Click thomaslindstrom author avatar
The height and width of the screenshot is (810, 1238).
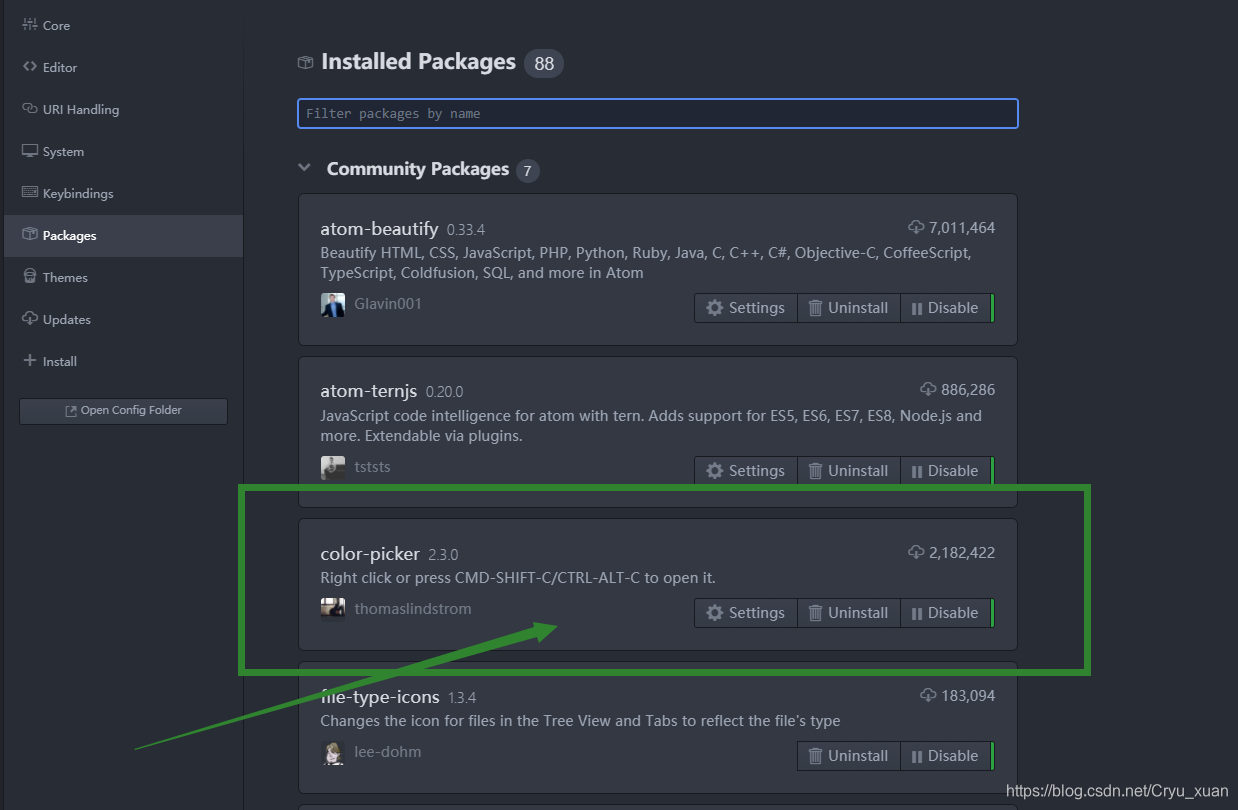click(333, 609)
